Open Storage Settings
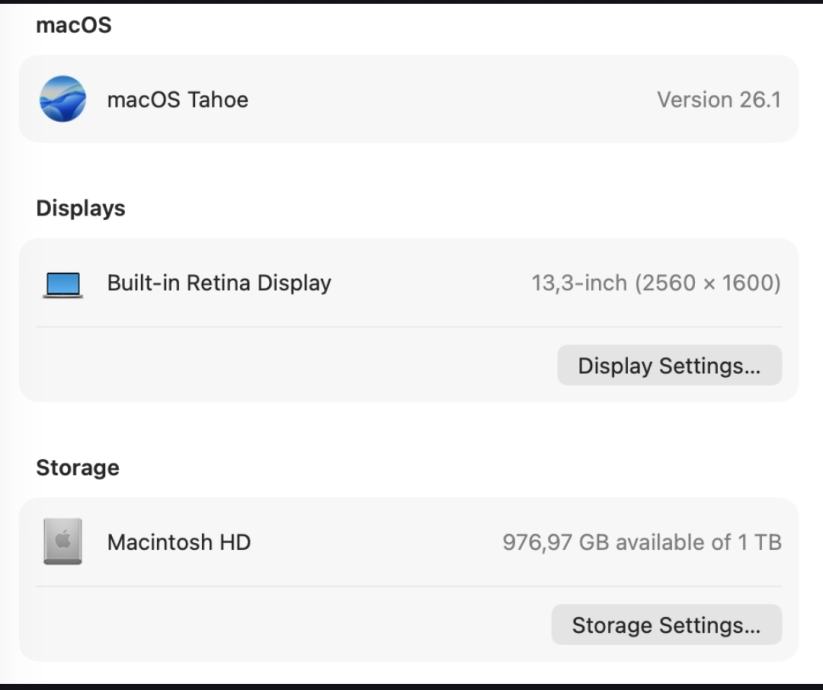The height and width of the screenshot is (690, 823). tap(666, 626)
